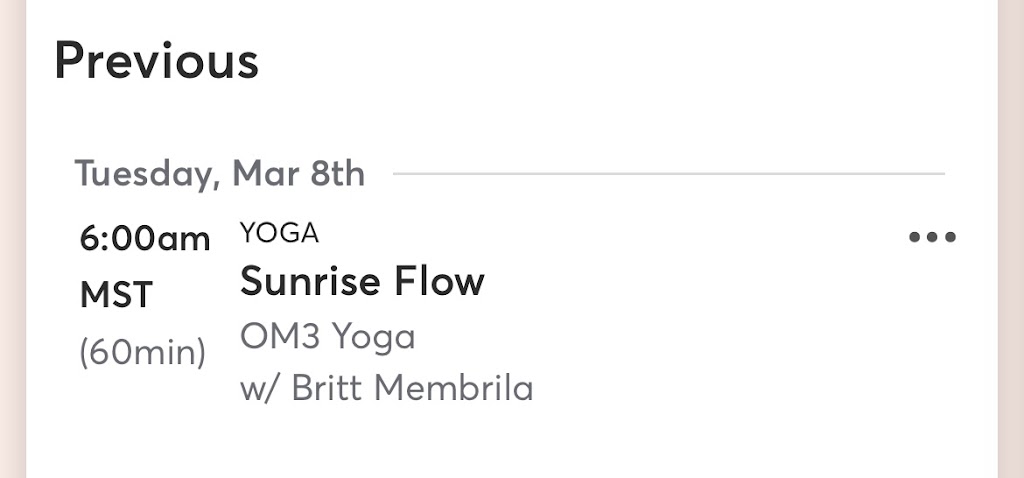Tap the word Flow in the class title
The height and width of the screenshot is (478, 1024).
pos(446,282)
